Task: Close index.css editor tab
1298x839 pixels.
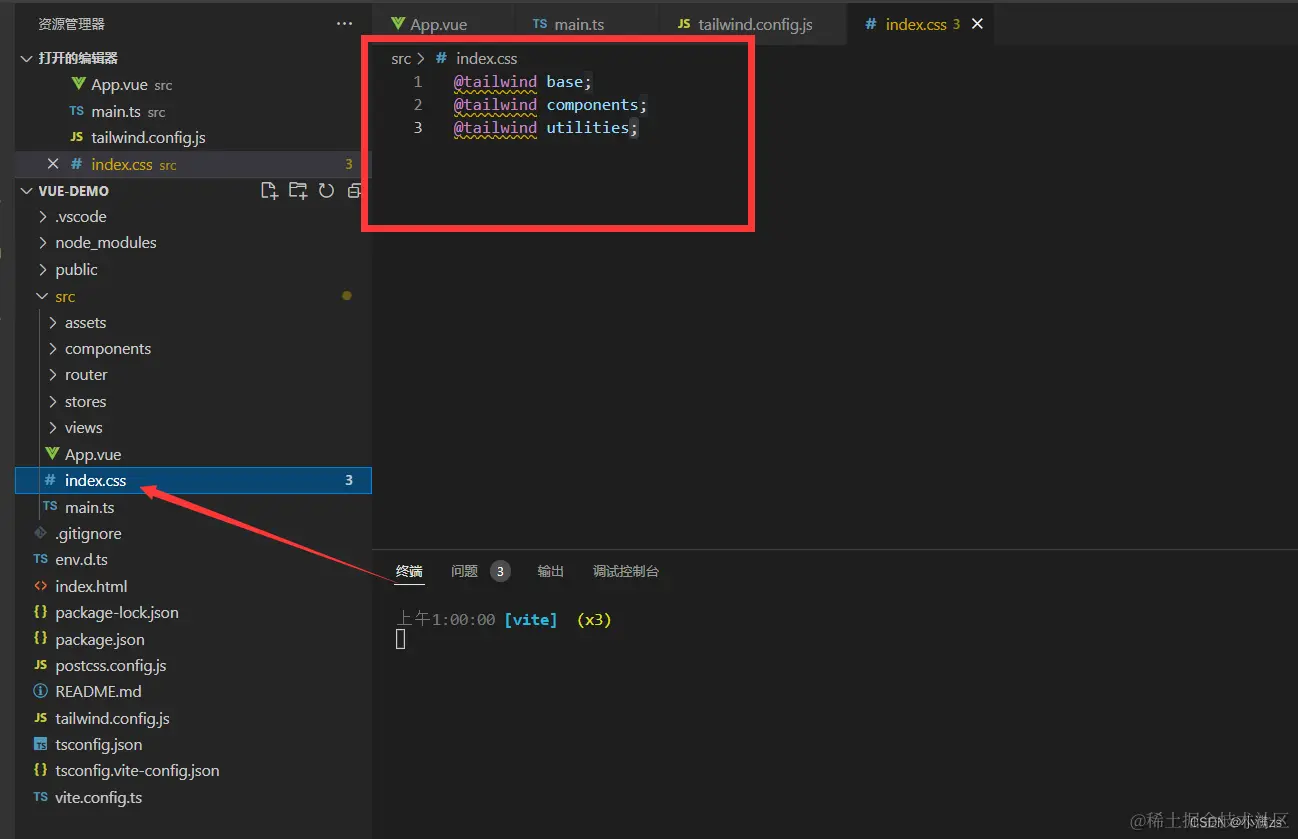Action: pos(977,23)
